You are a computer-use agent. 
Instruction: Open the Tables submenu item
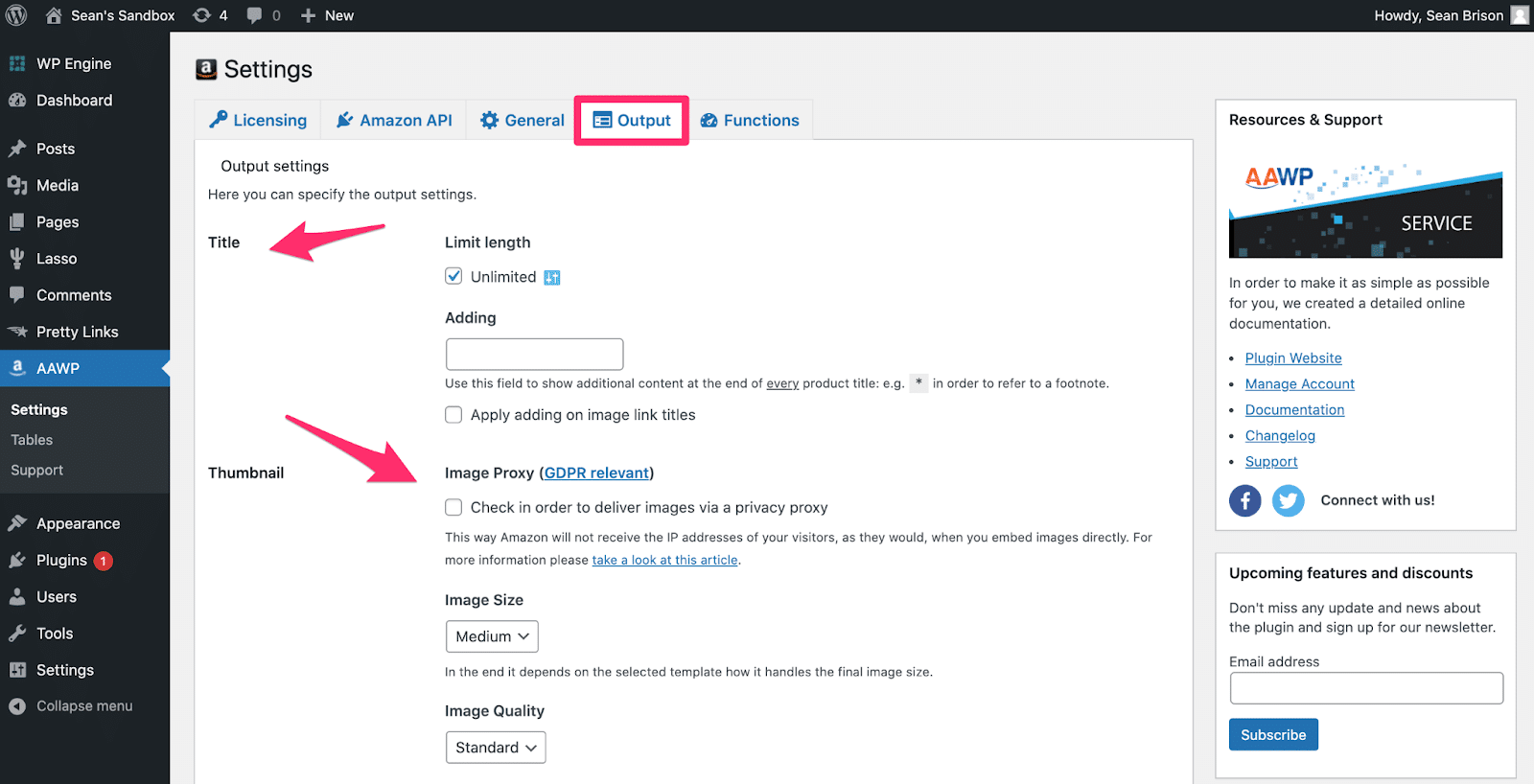click(x=32, y=440)
